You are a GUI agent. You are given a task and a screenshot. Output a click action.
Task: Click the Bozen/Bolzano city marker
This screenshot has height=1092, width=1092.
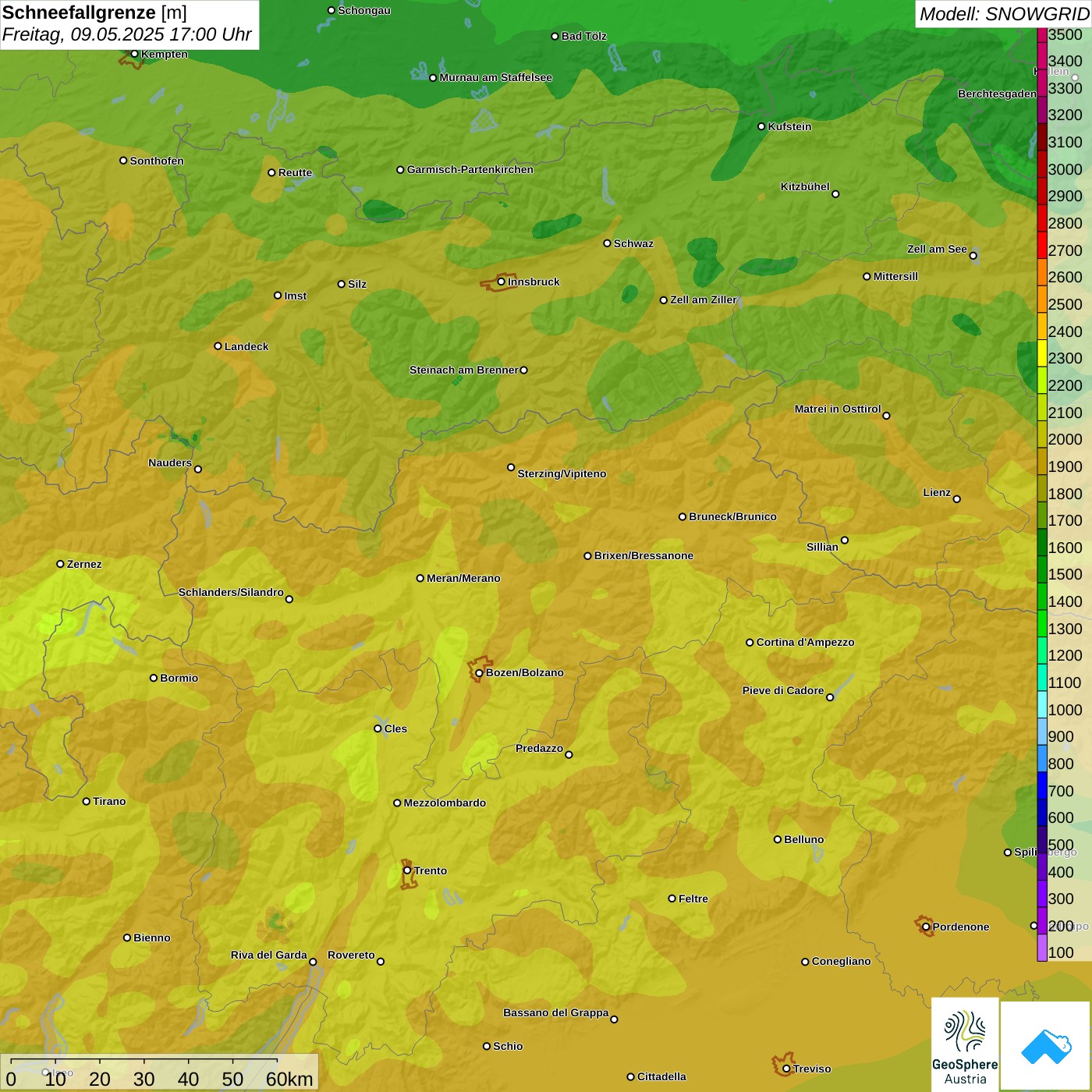click(x=479, y=672)
